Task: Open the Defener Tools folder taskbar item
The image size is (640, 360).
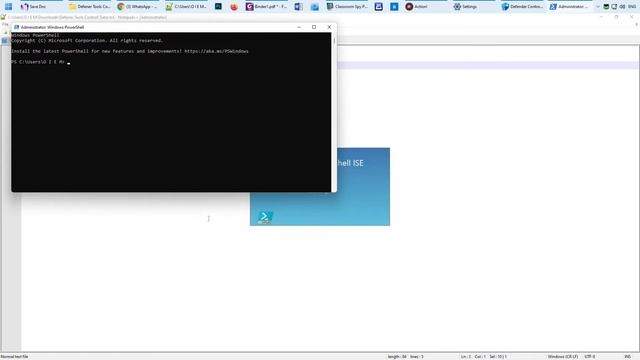Action: coord(90,7)
